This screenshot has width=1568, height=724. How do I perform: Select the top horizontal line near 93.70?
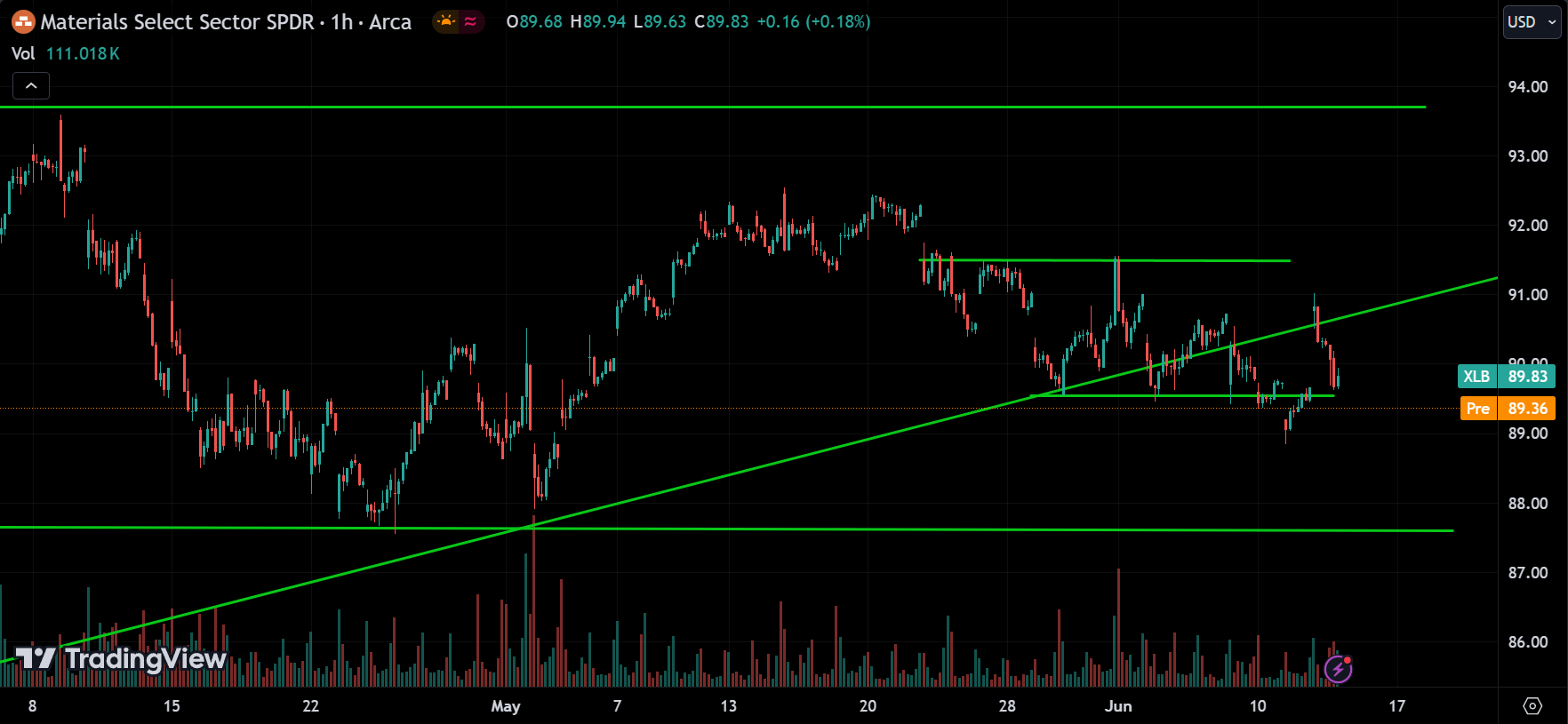coord(711,107)
